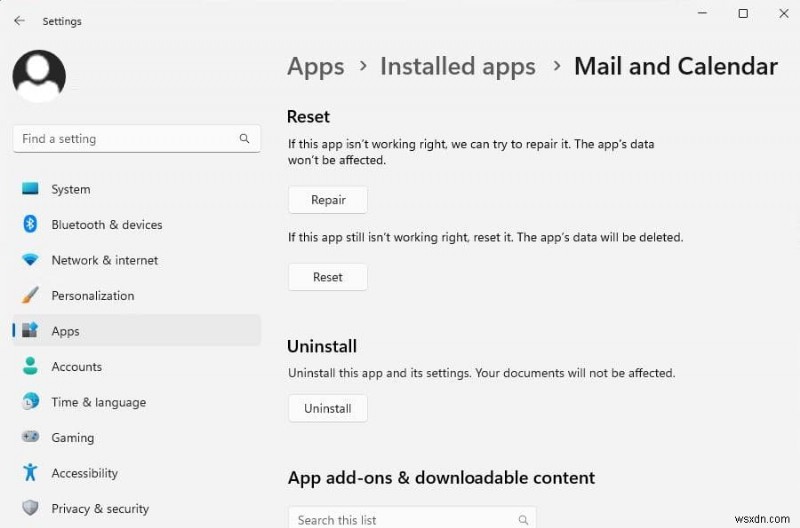This screenshot has width=800, height=528.
Task: Go to Installed apps breadcrumb
Action: pyautogui.click(x=458, y=67)
